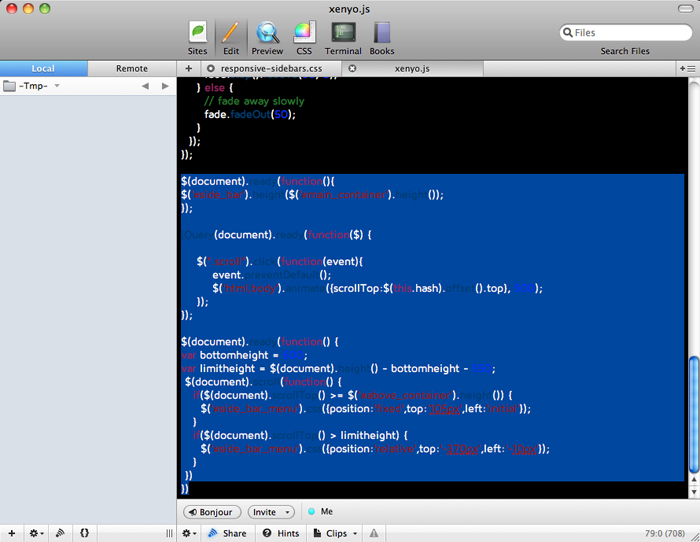This screenshot has height=542, width=700.
Task: Open the code braces navigator
Action: pyautogui.click(x=84, y=533)
